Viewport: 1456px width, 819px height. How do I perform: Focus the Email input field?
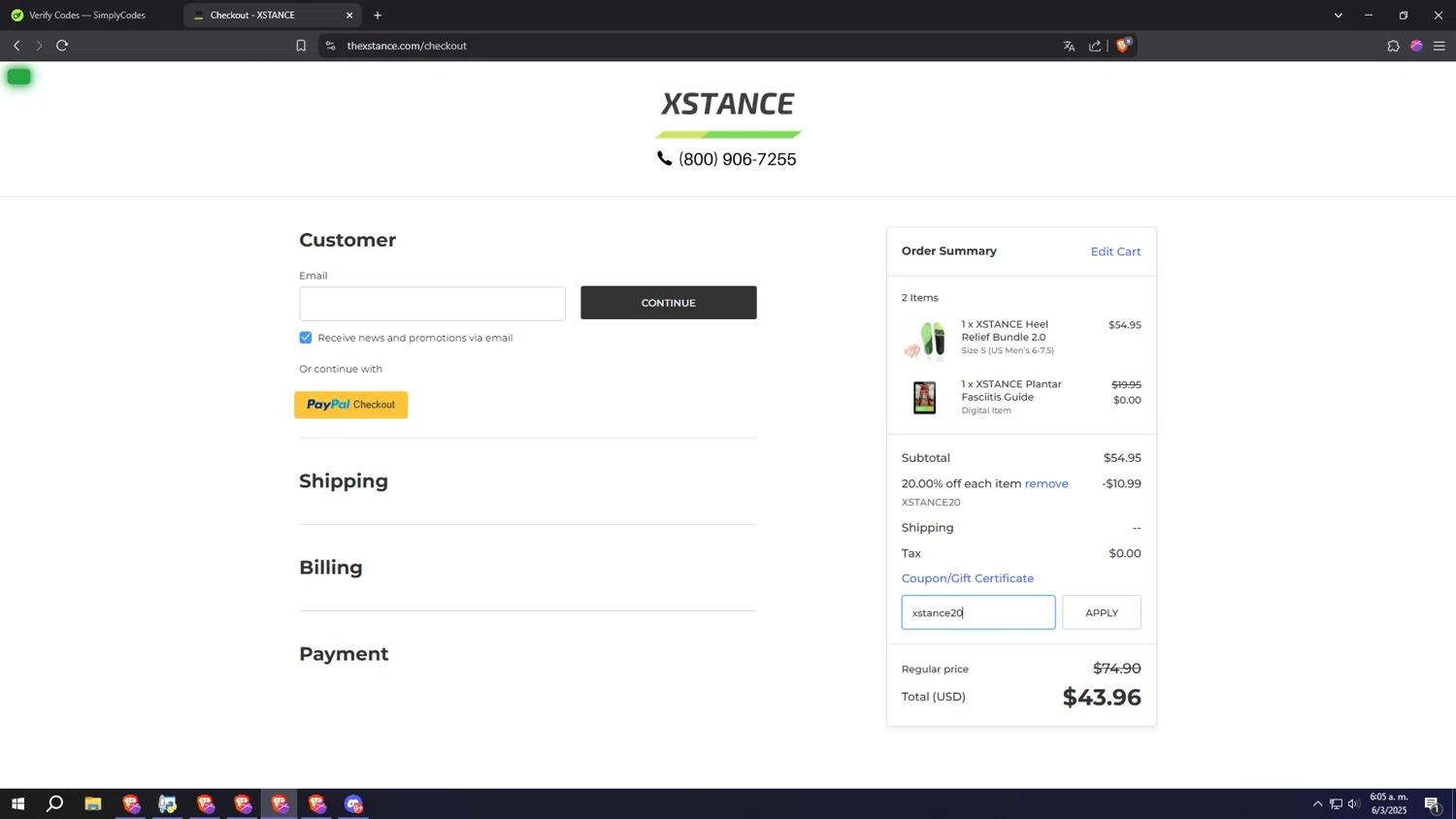(x=432, y=303)
